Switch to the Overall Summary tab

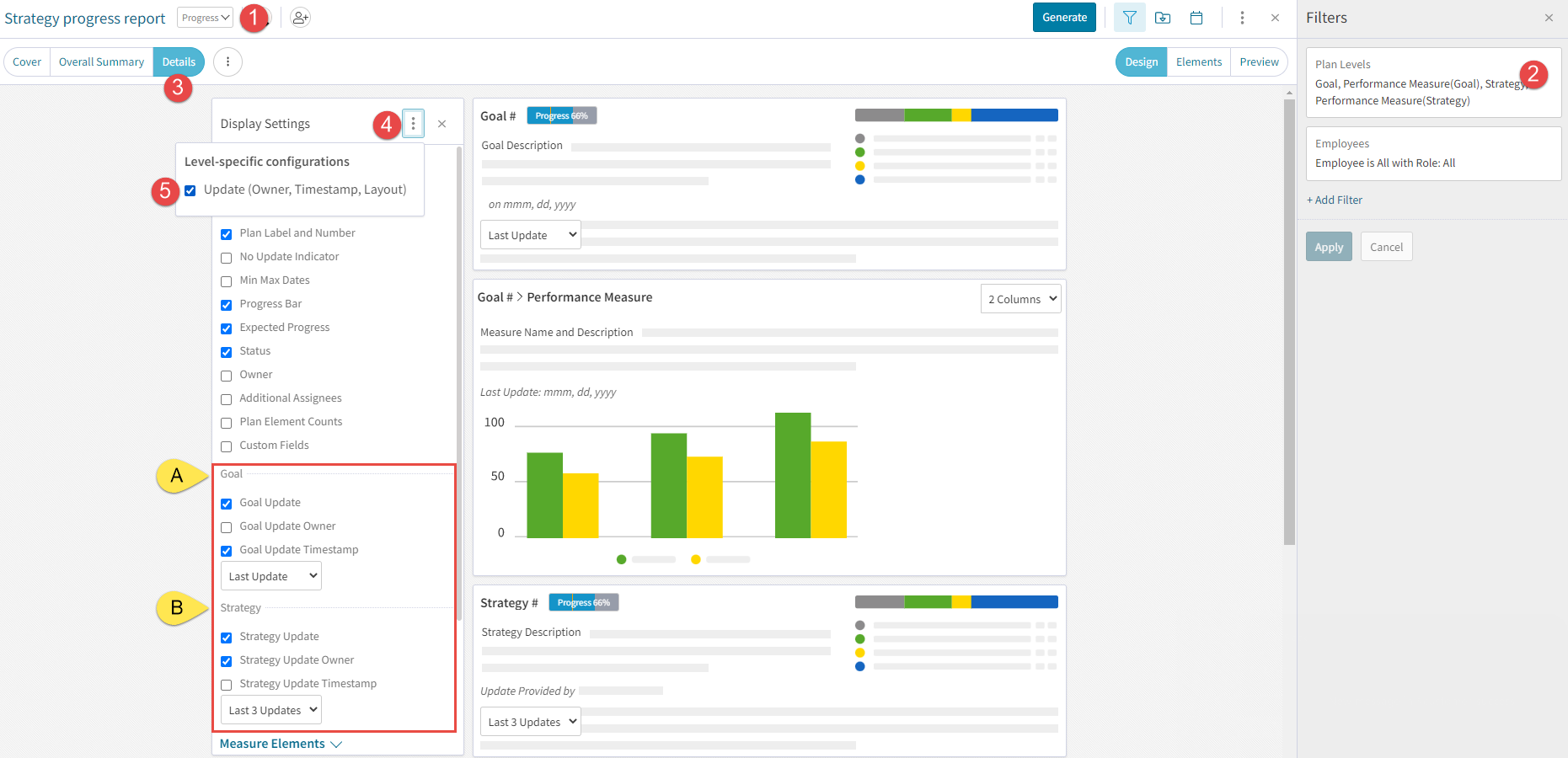point(101,61)
